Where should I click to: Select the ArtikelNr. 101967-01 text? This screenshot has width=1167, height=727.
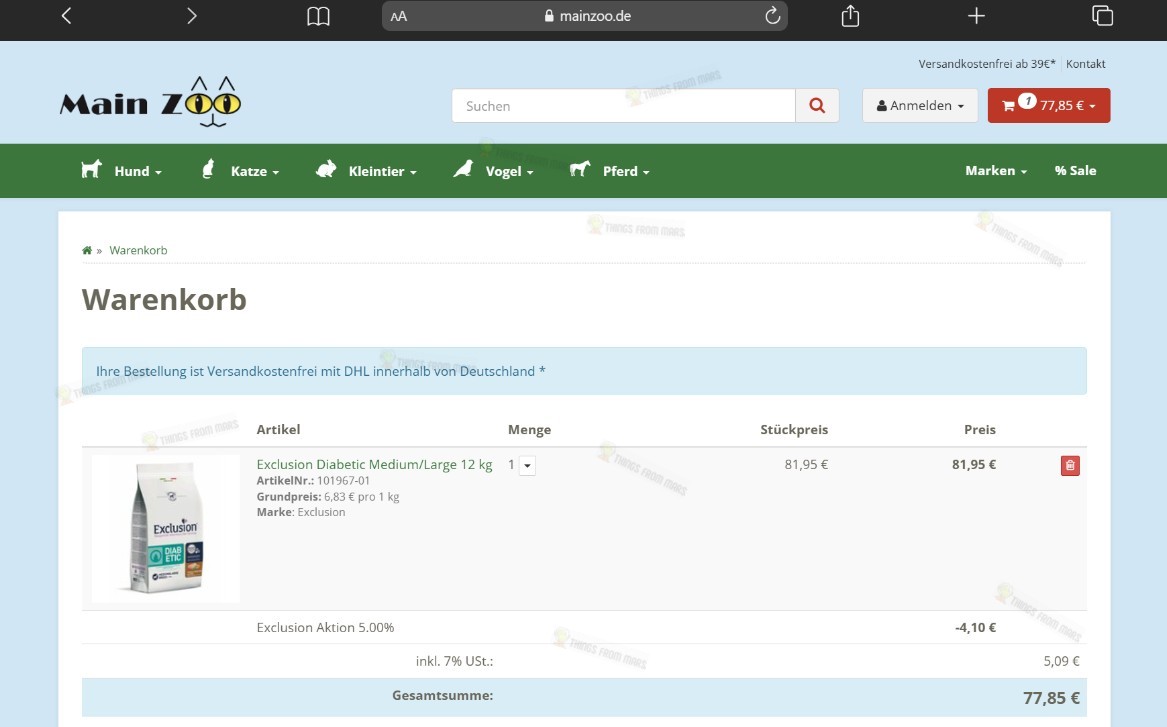[313, 481]
